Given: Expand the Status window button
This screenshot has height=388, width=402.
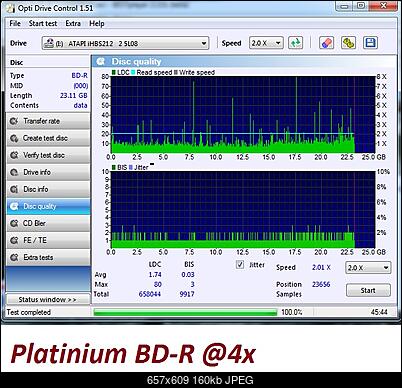Looking at the screenshot, I should point(48,299).
